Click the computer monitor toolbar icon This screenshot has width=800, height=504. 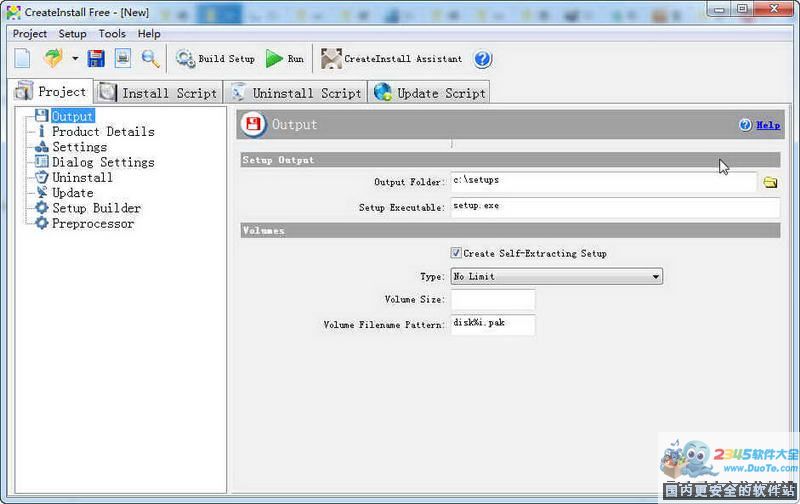(122, 59)
